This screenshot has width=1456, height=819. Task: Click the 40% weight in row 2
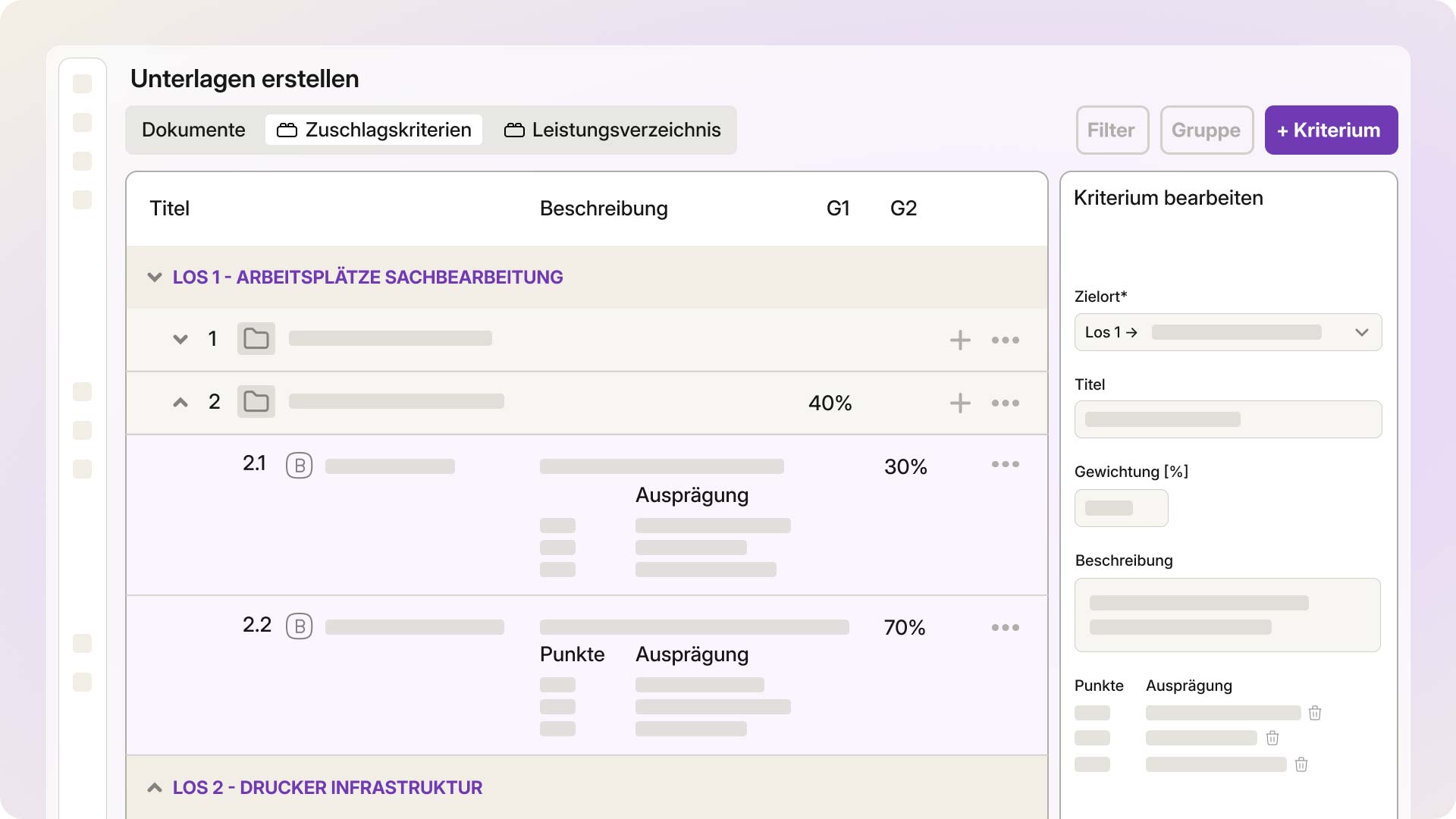pos(830,403)
